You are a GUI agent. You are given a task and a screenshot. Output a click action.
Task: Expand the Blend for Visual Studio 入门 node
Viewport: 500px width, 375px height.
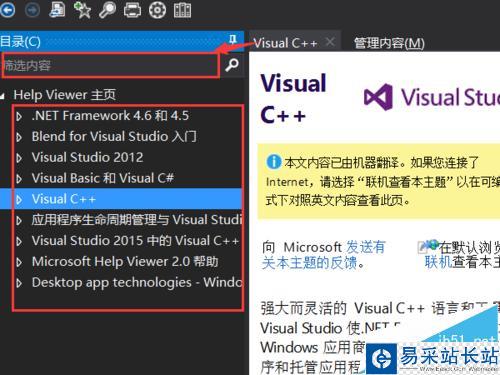click(19, 137)
